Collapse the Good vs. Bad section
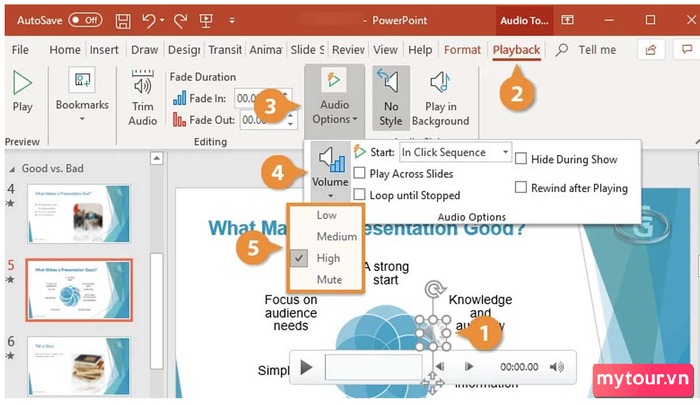This screenshot has width=700, height=405. pos(12,169)
